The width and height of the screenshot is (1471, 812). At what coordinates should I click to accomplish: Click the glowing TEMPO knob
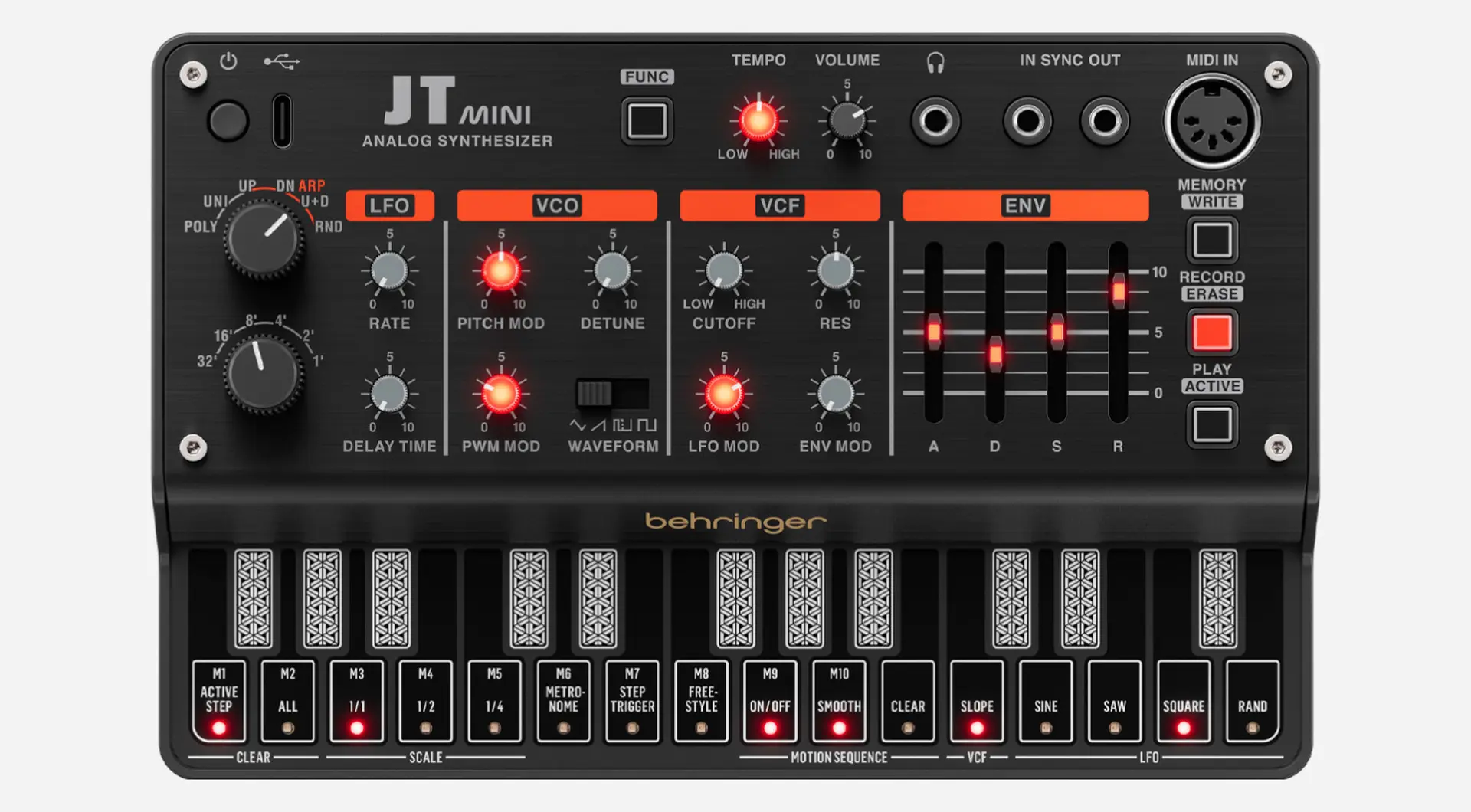[x=758, y=121]
